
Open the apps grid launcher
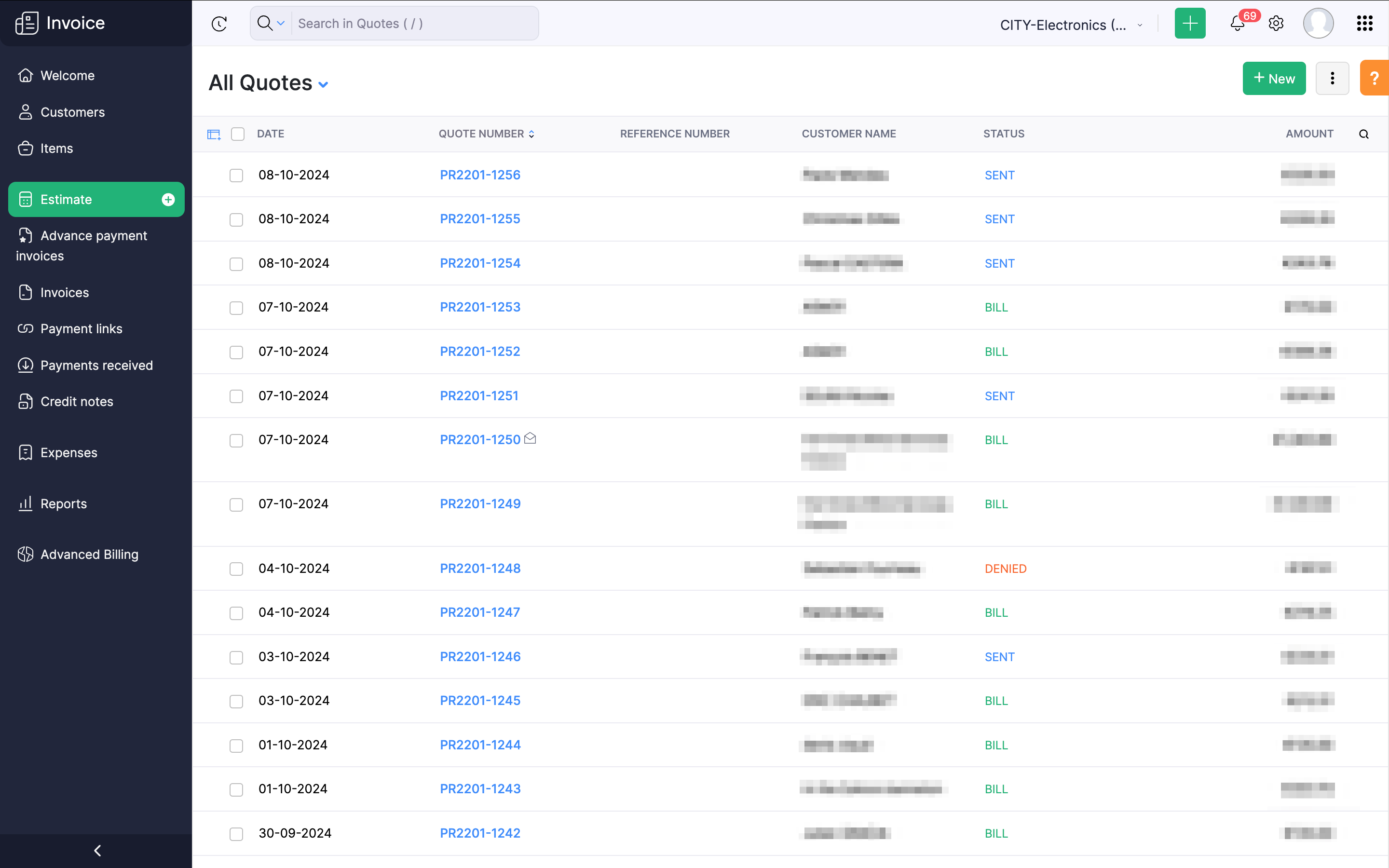(1364, 24)
